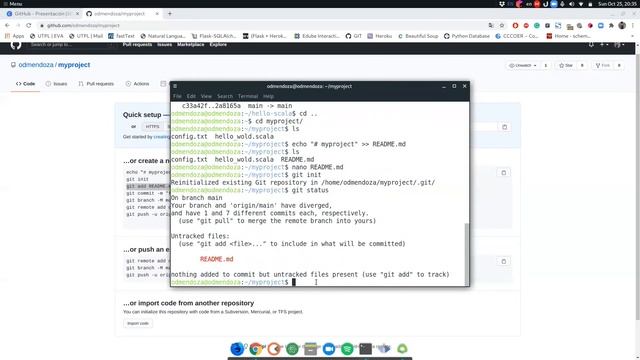
Task: Open Pull requests in GitHub header
Action: pos(137,44)
